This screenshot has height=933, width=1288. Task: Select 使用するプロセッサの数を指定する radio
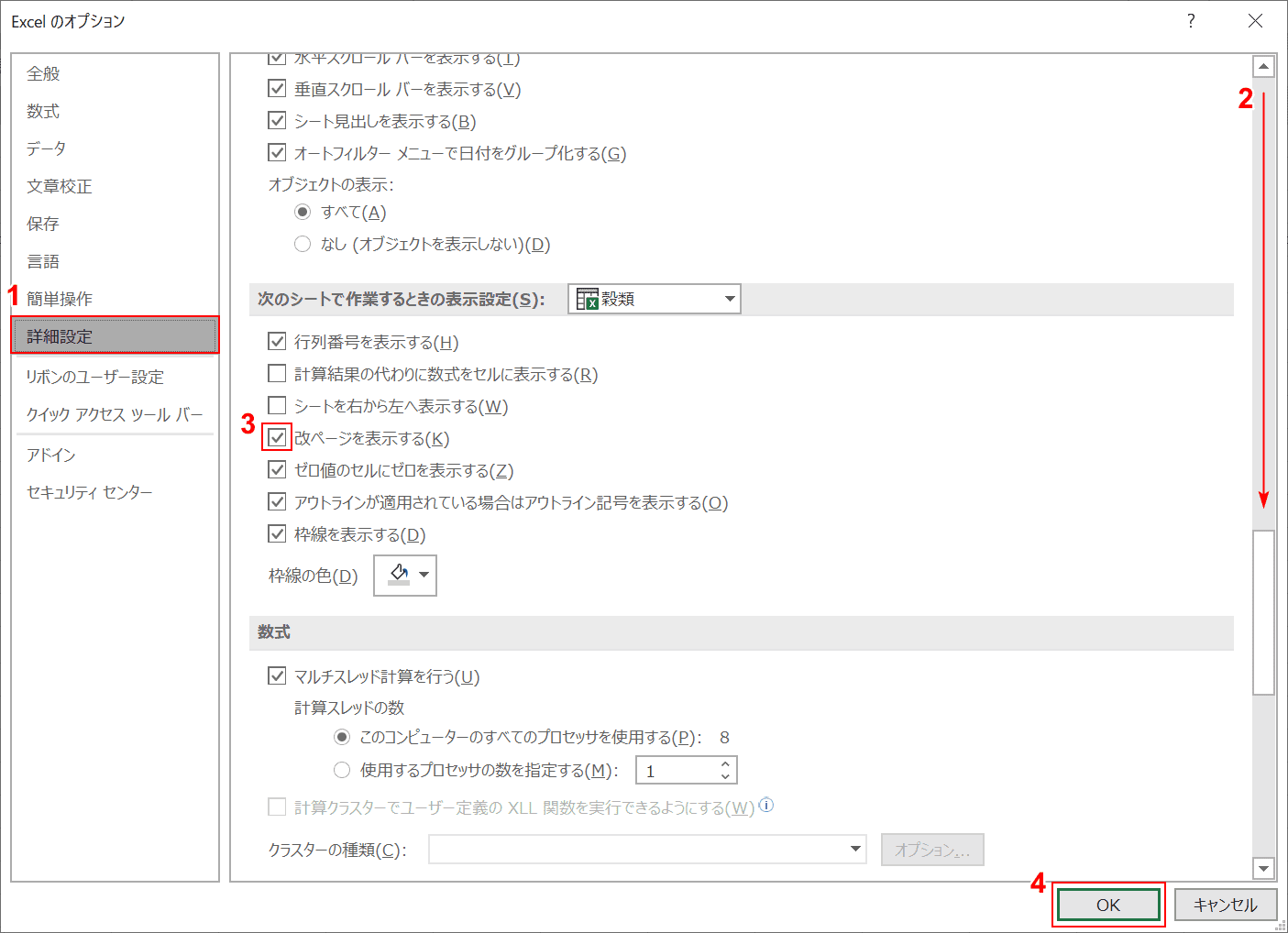pos(342,770)
